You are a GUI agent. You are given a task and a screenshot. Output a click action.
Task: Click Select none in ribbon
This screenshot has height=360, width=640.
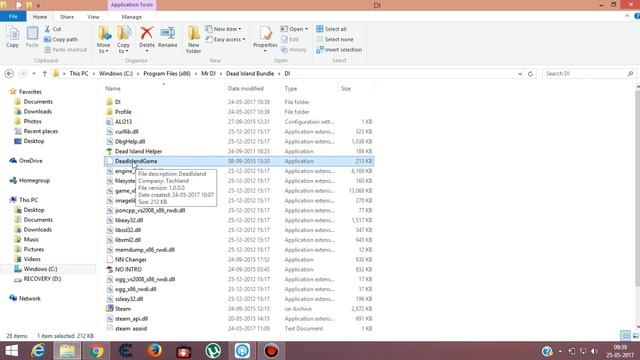coord(335,40)
